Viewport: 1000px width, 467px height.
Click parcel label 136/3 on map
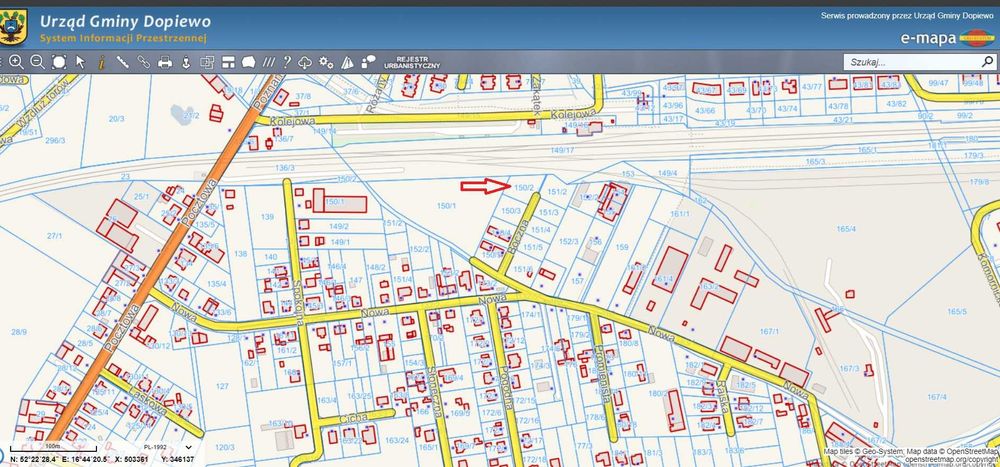point(284,168)
